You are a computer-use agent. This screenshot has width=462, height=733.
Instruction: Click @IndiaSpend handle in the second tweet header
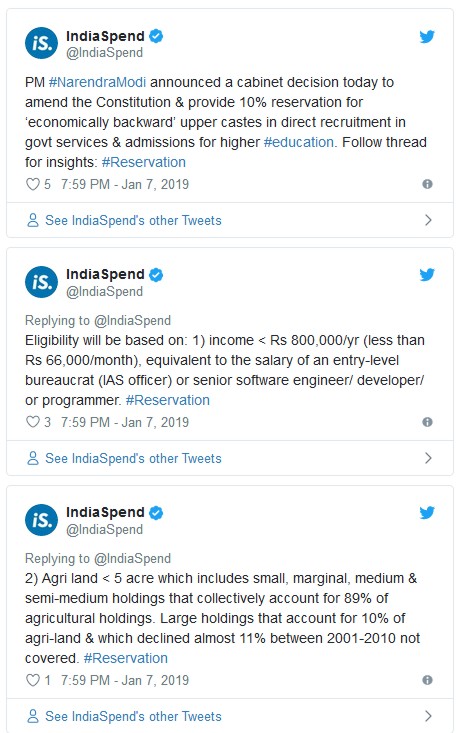[104, 291]
